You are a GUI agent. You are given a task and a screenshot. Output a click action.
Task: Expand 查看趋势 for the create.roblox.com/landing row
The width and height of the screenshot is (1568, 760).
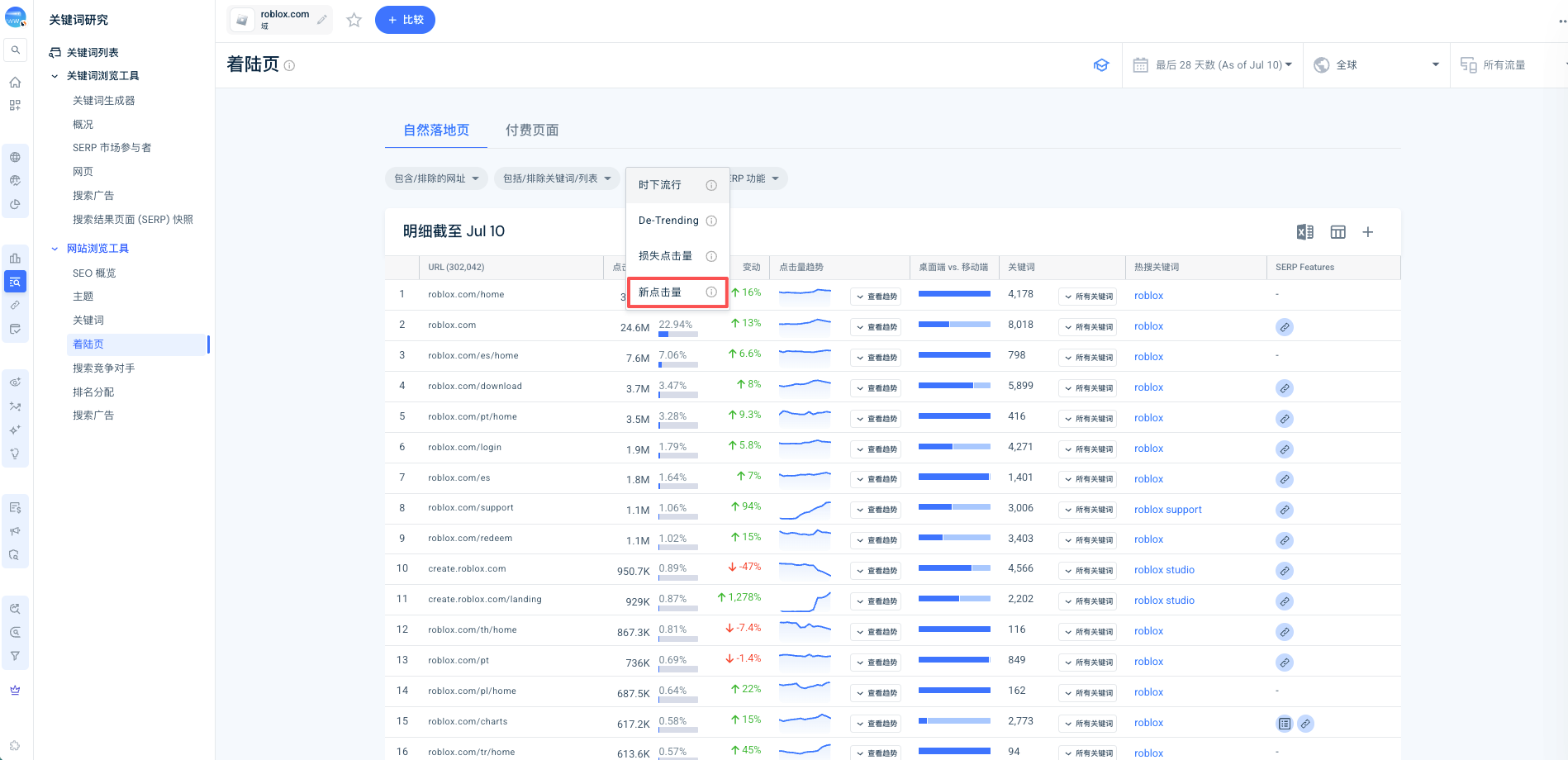coord(877,601)
